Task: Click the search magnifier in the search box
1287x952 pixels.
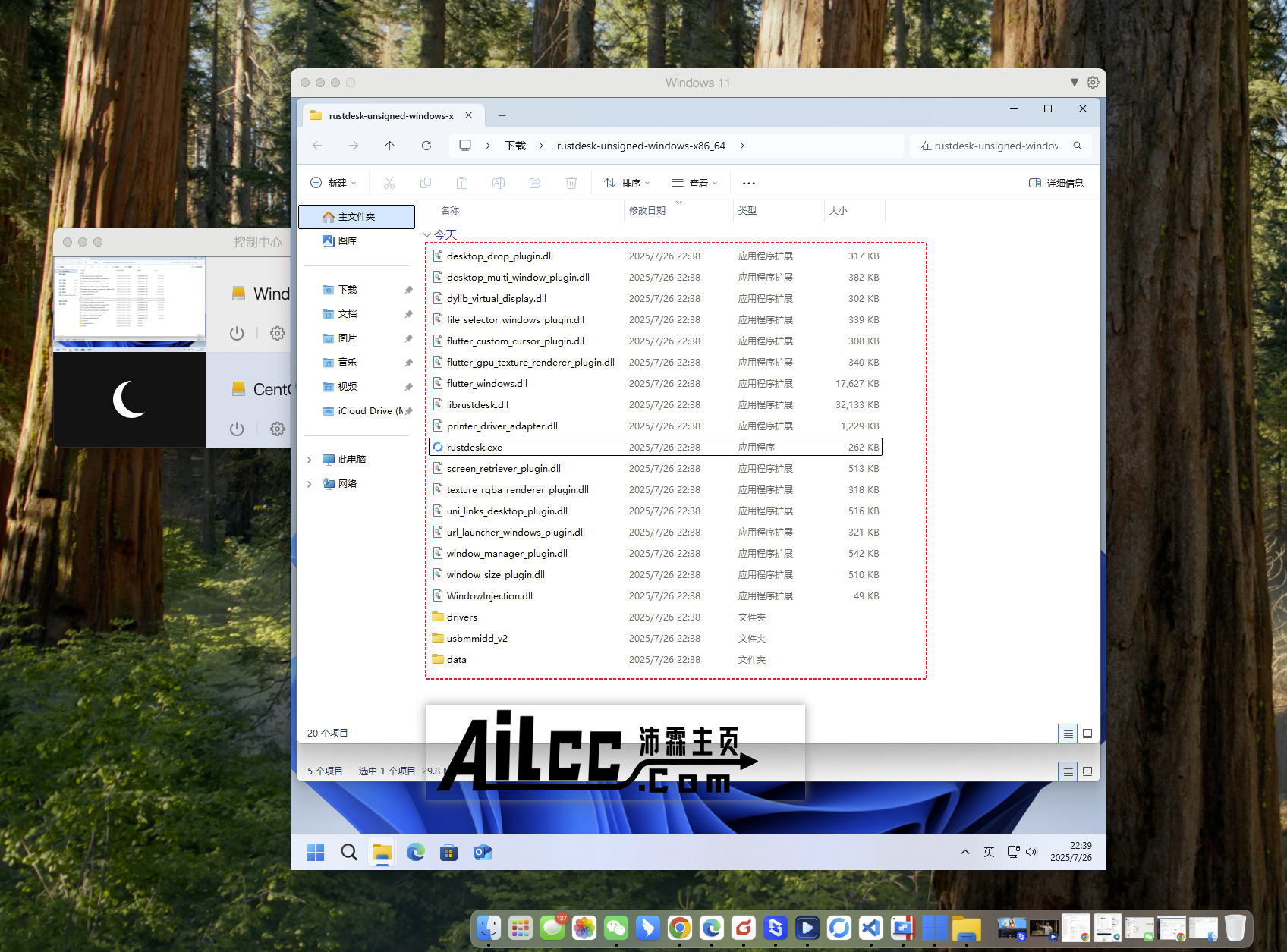Action: click(1078, 146)
